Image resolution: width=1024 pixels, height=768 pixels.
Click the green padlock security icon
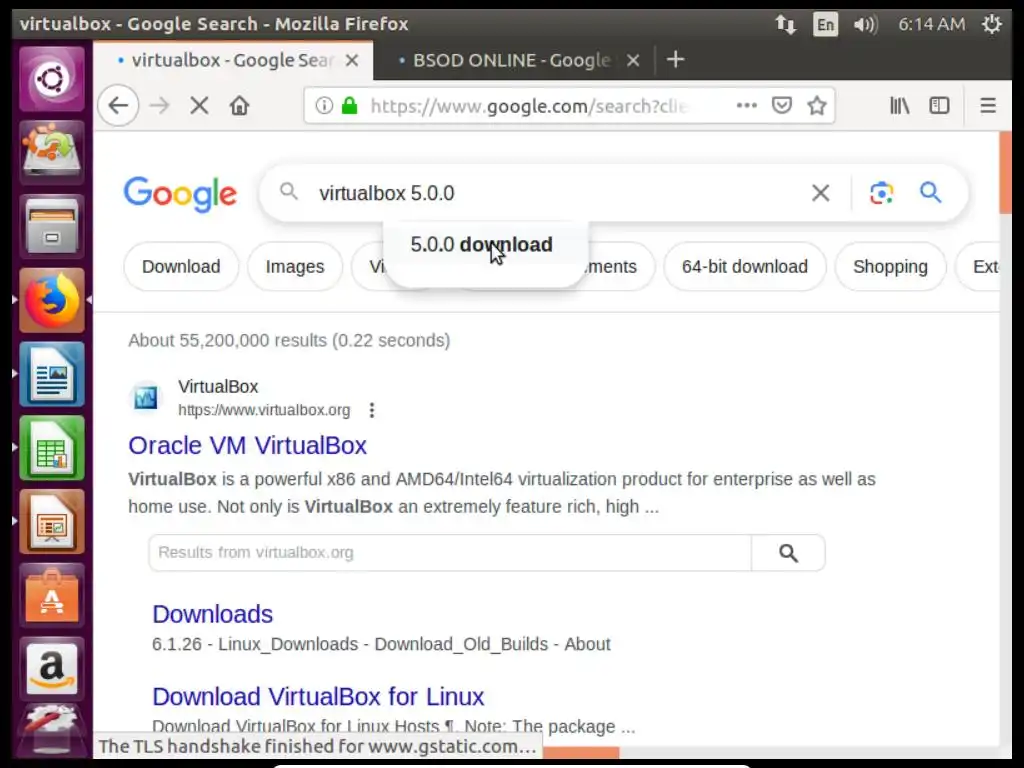[x=350, y=105]
